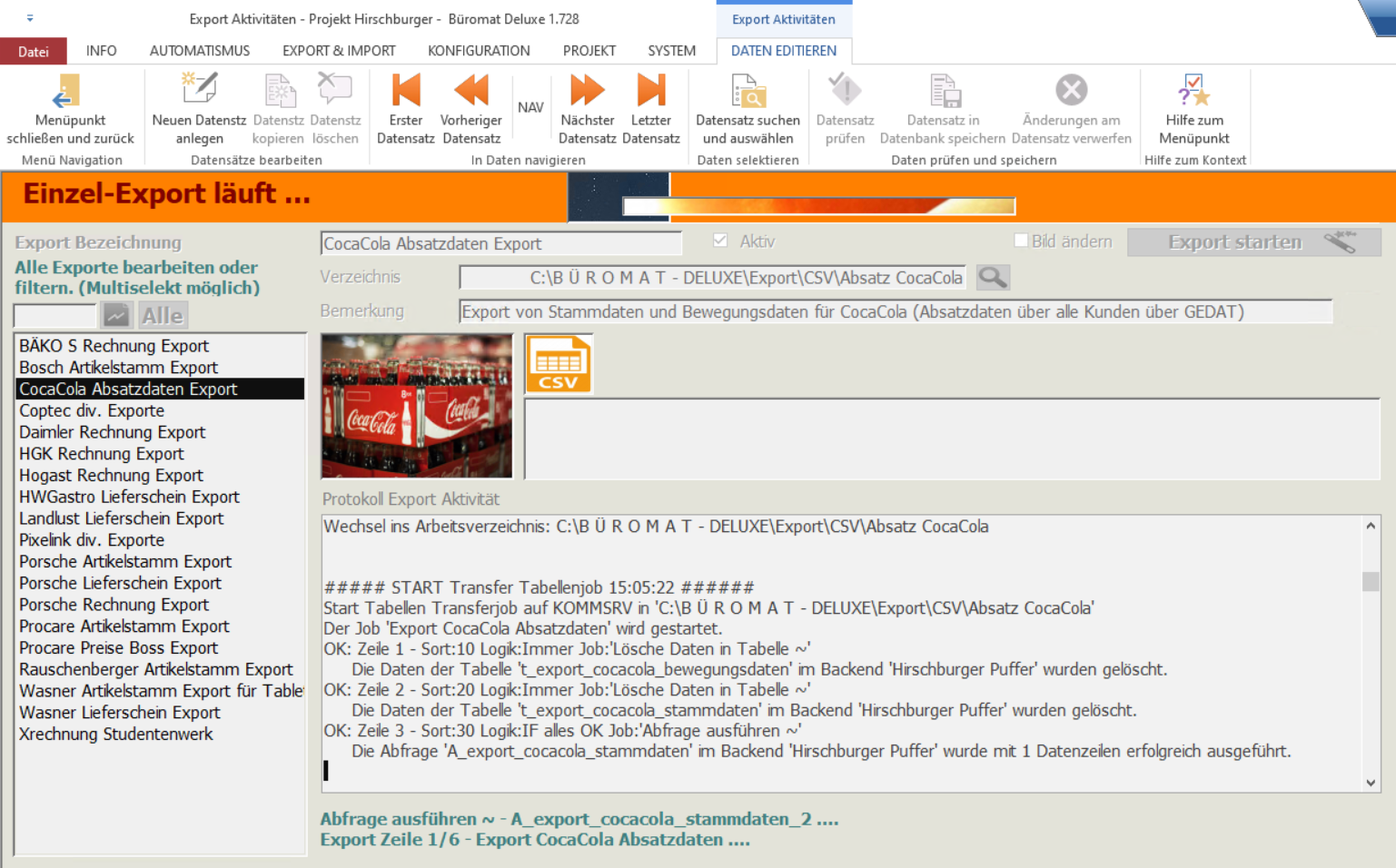Enable the Bild ändern checkbox
The height and width of the screenshot is (868, 1396).
[x=1021, y=241]
